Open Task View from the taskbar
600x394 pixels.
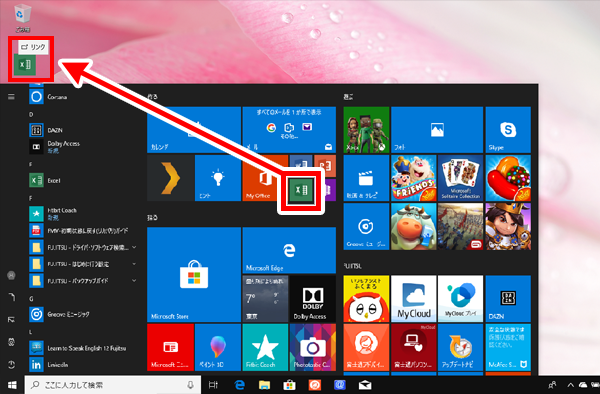(213, 385)
